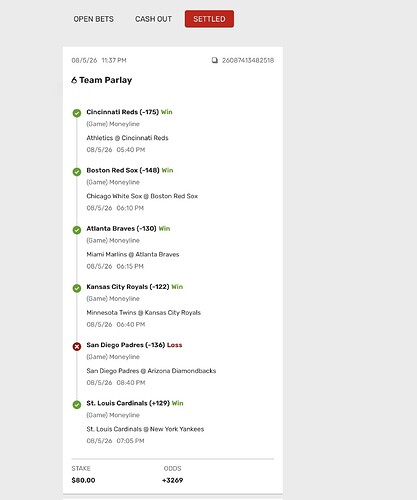Viewport: 417px width, 500px height.
Task: Open St. Louis Cardinals @ New York Yankees matchup
Action: click(145, 429)
